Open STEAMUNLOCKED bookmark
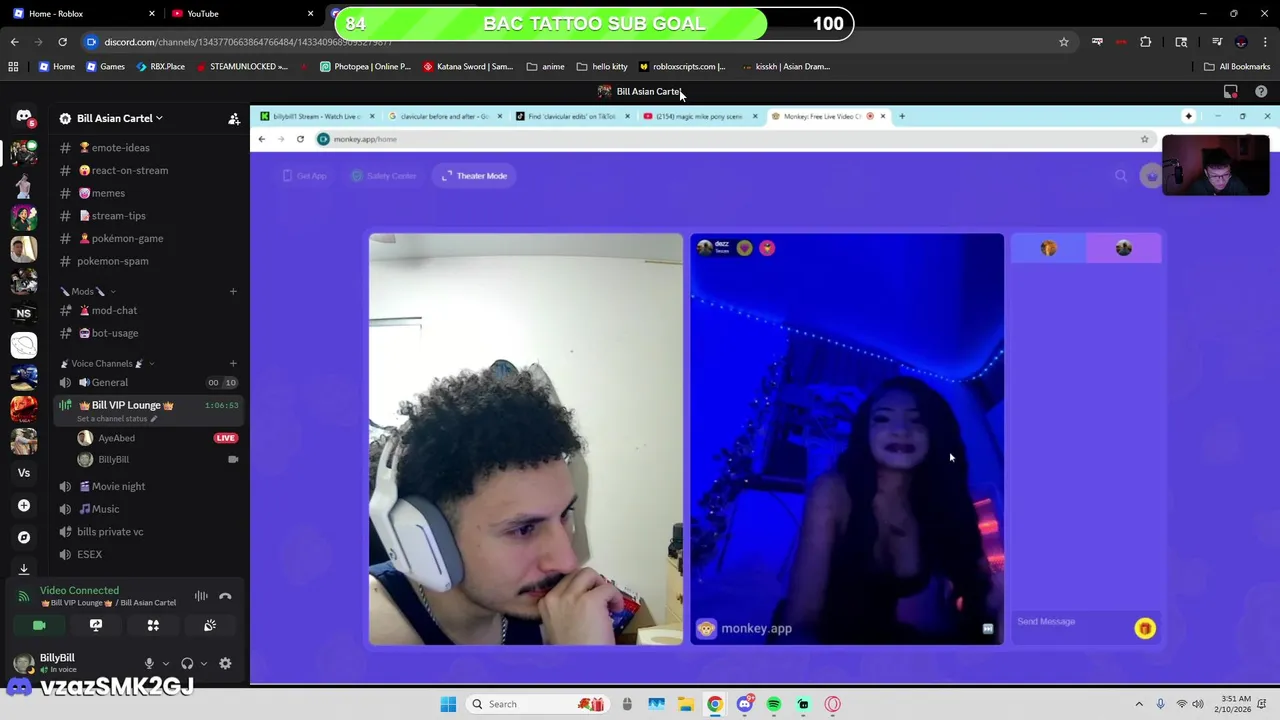1280x720 pixels. click(242, 67)
